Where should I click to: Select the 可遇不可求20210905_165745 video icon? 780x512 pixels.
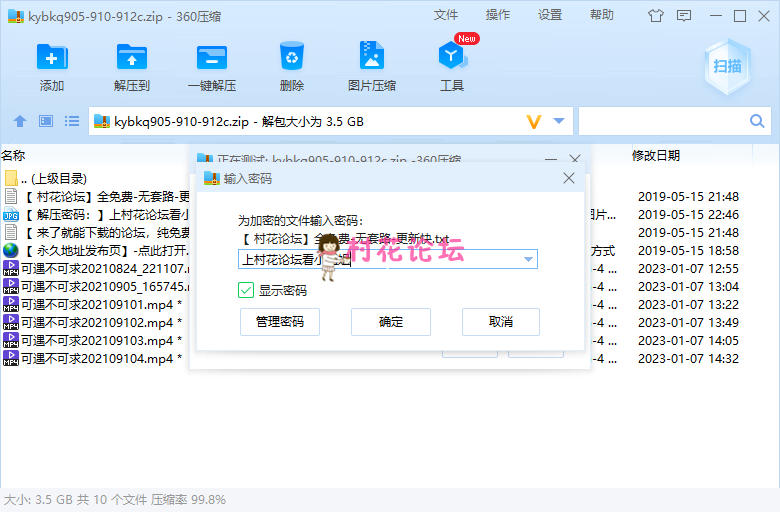[11, 286]
